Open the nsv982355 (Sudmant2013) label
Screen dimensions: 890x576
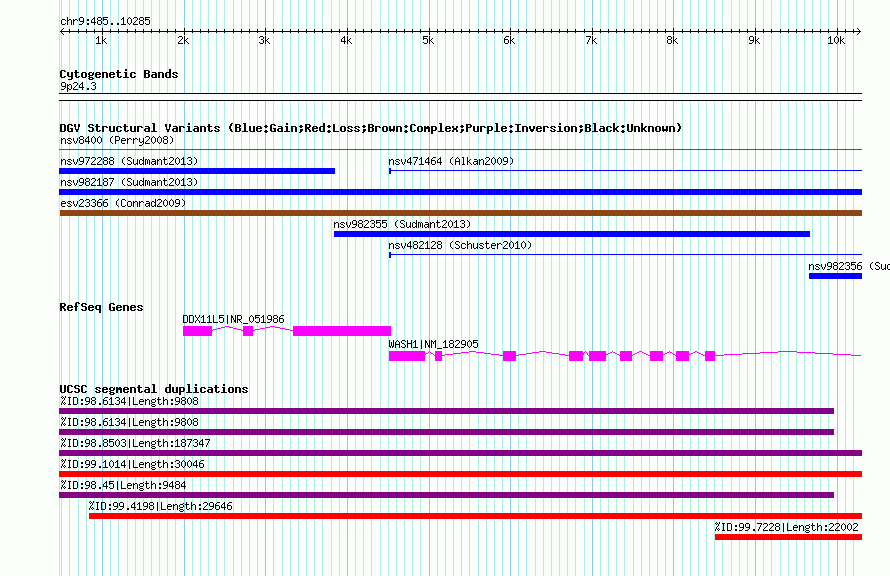[x=402, y=224]
